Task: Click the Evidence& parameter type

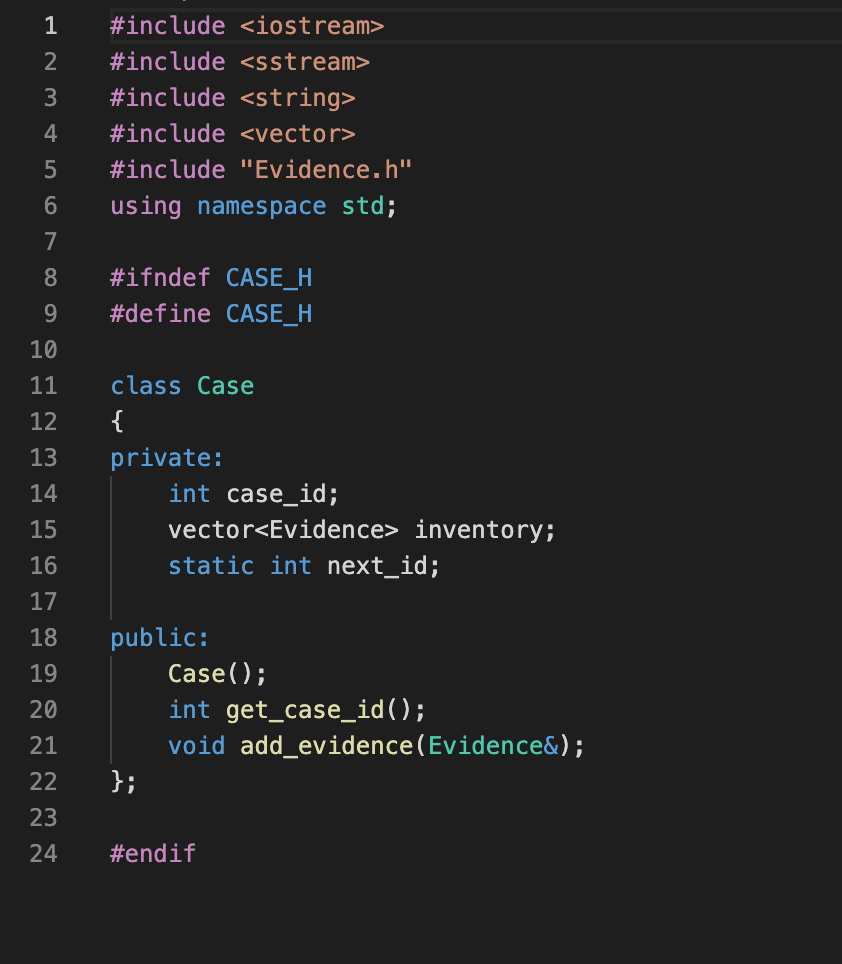Action: tap(494, 746)
